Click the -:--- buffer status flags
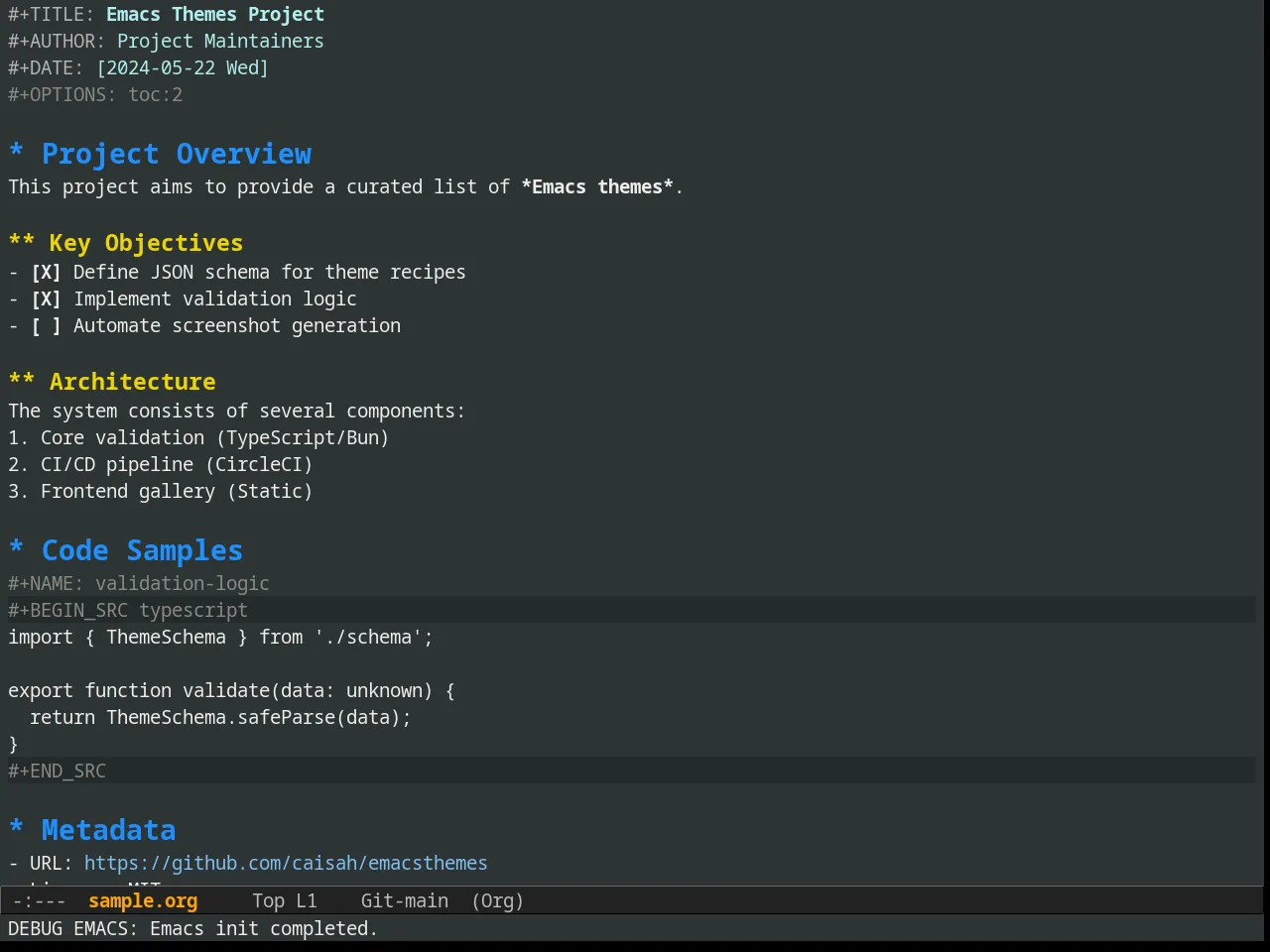 [40, 901]
